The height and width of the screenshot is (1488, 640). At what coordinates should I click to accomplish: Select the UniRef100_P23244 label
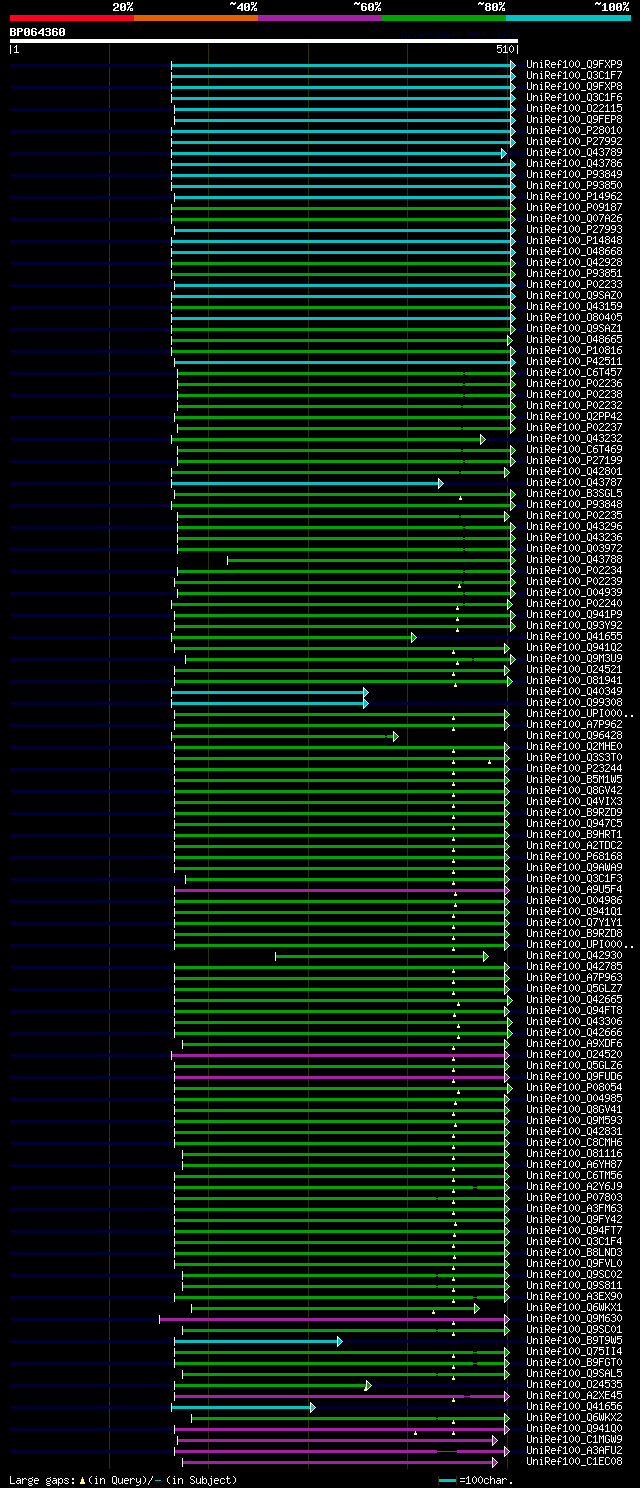574,769
